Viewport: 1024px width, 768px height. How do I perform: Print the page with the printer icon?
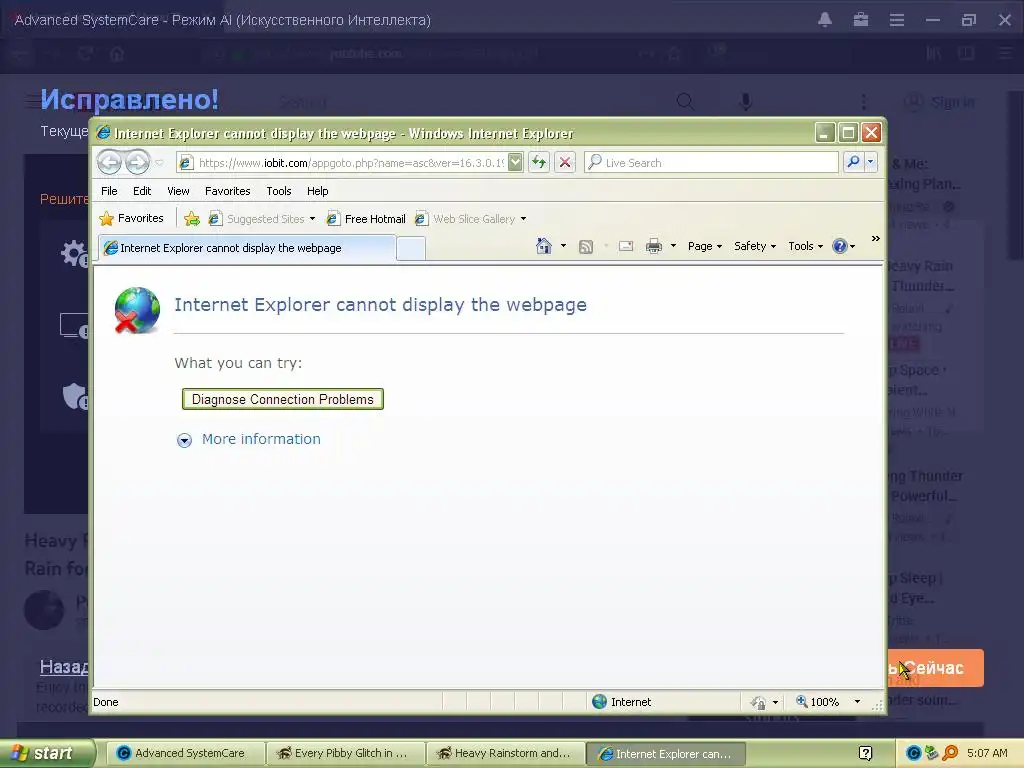pos(654,246)
